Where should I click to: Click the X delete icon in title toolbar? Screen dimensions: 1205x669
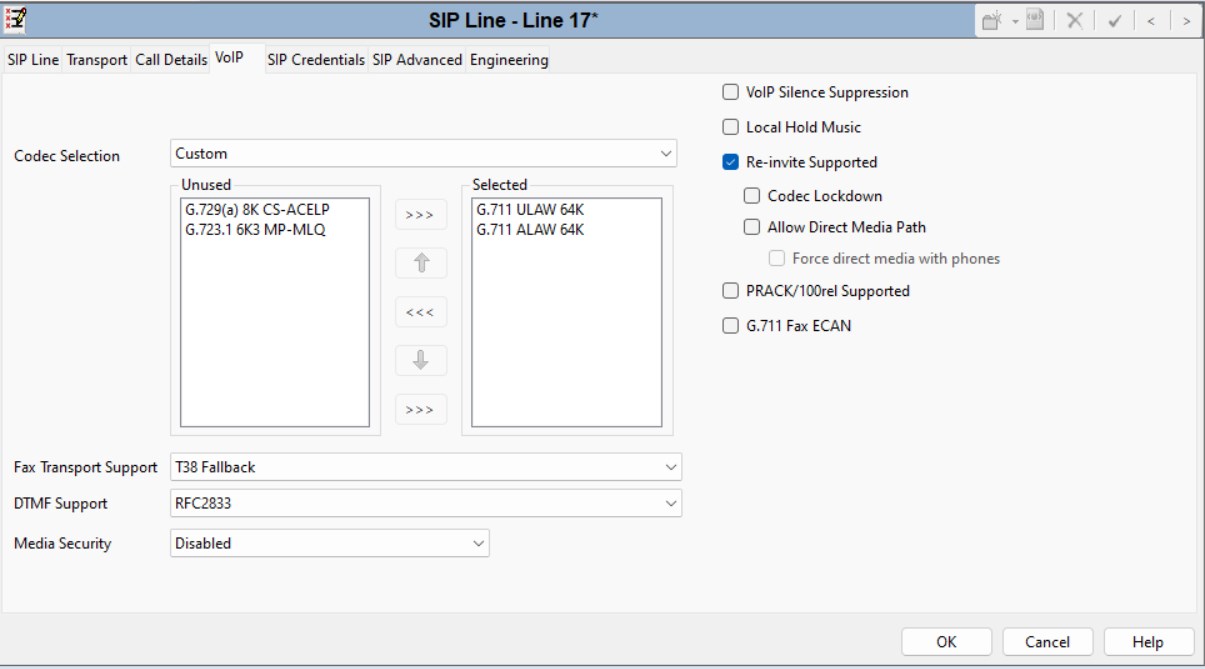pos(1074,21)
